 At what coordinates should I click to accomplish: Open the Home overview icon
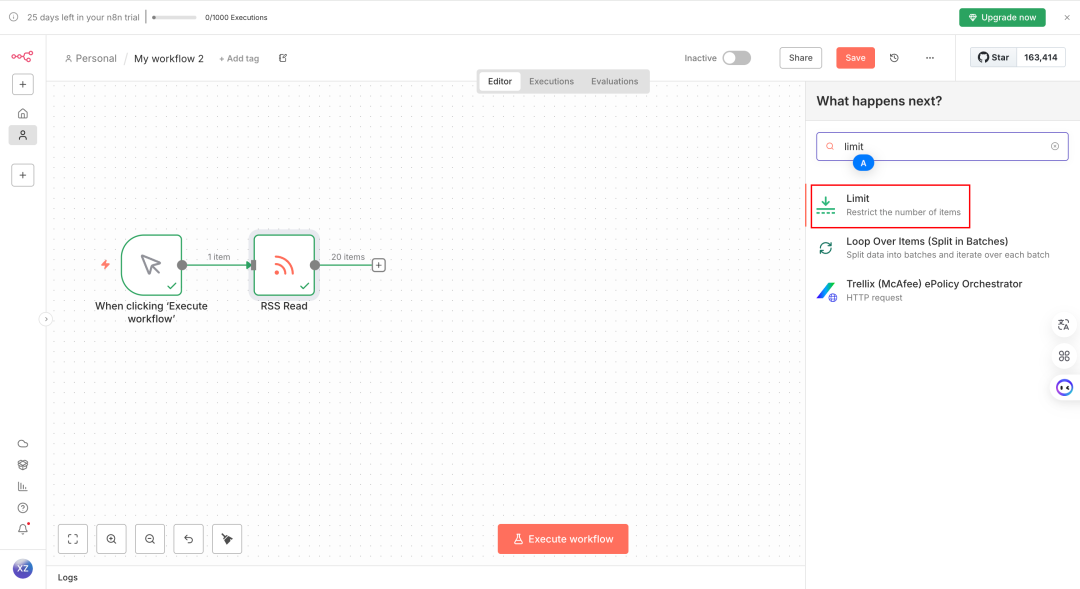tap(23, 113)
